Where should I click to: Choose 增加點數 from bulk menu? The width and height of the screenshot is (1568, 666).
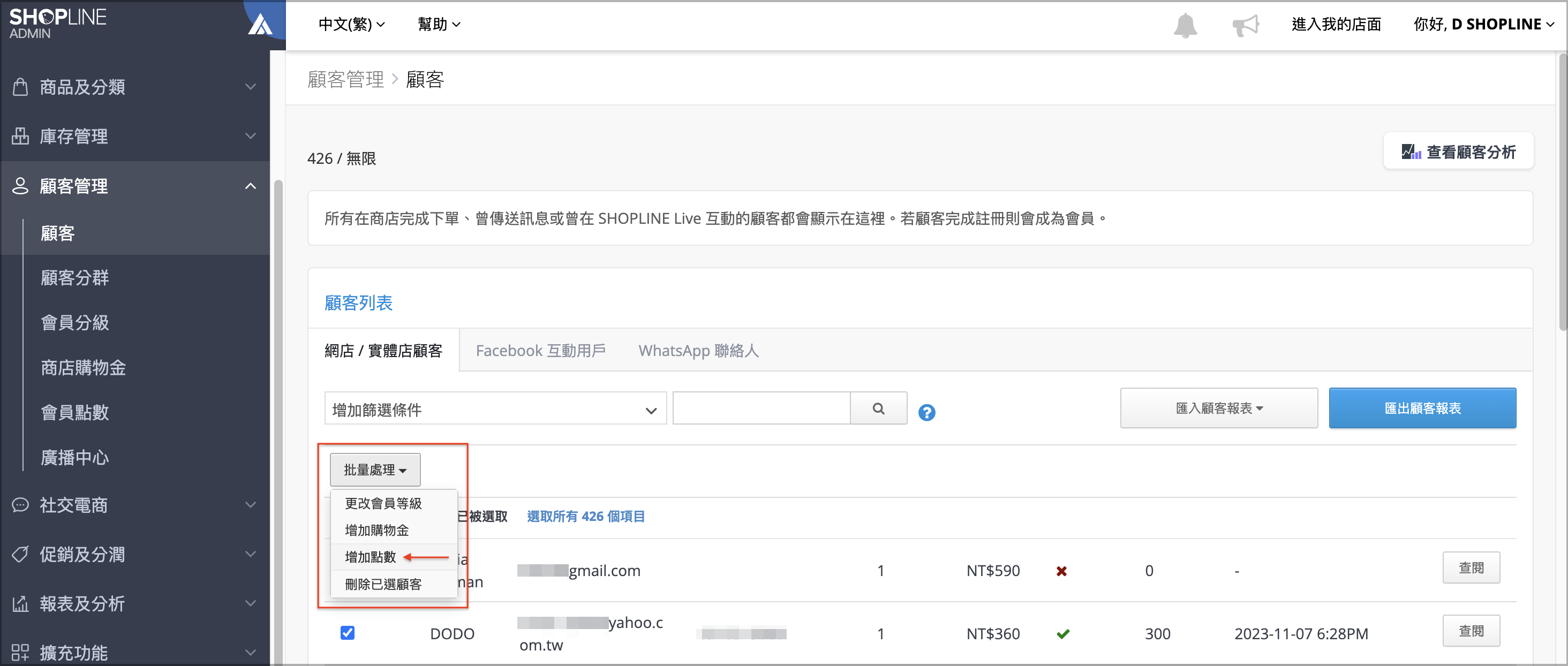[393, 557]
